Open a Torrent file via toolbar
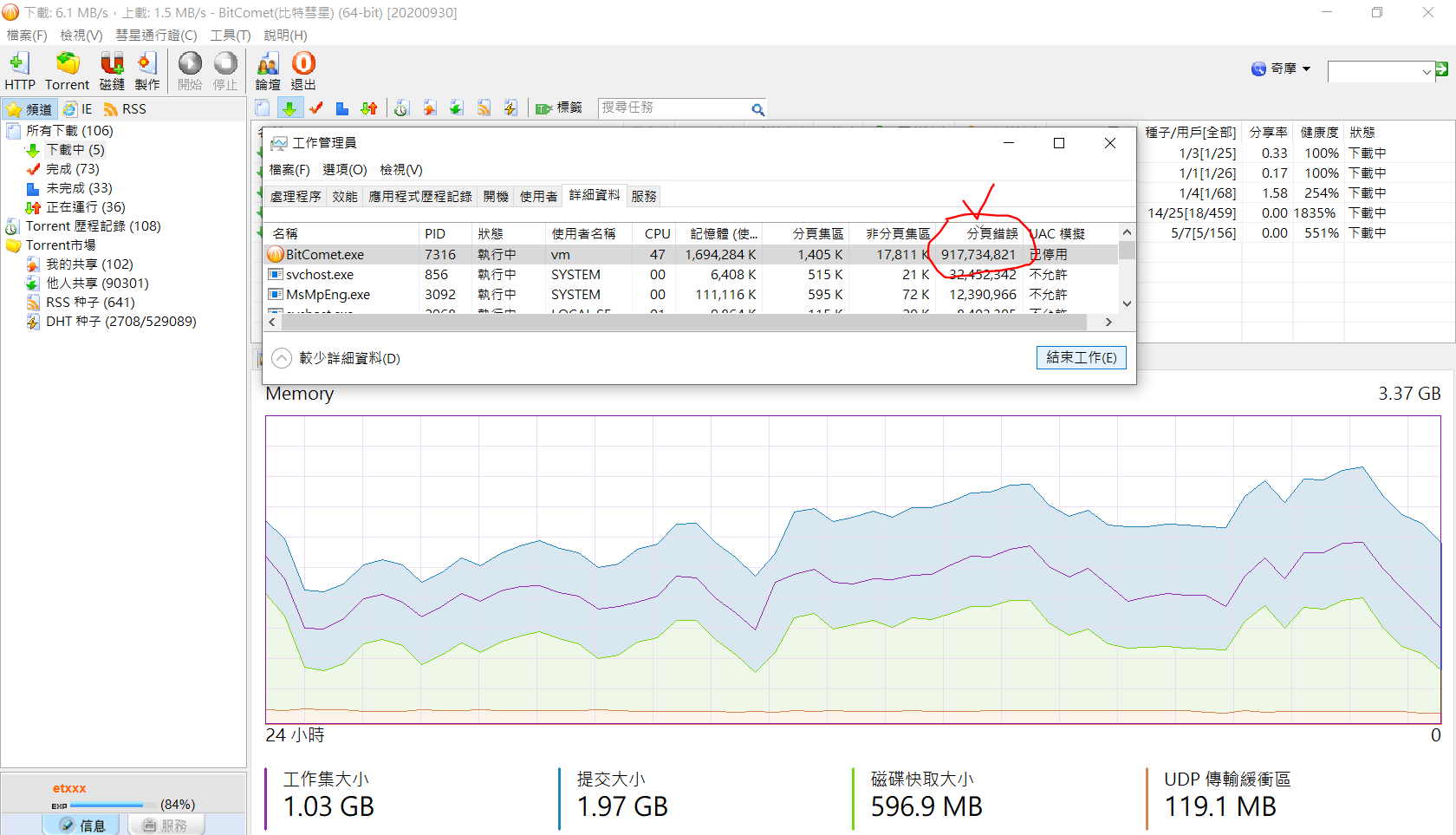Viewport: 1456px width, 835px height. coord(67,71)
